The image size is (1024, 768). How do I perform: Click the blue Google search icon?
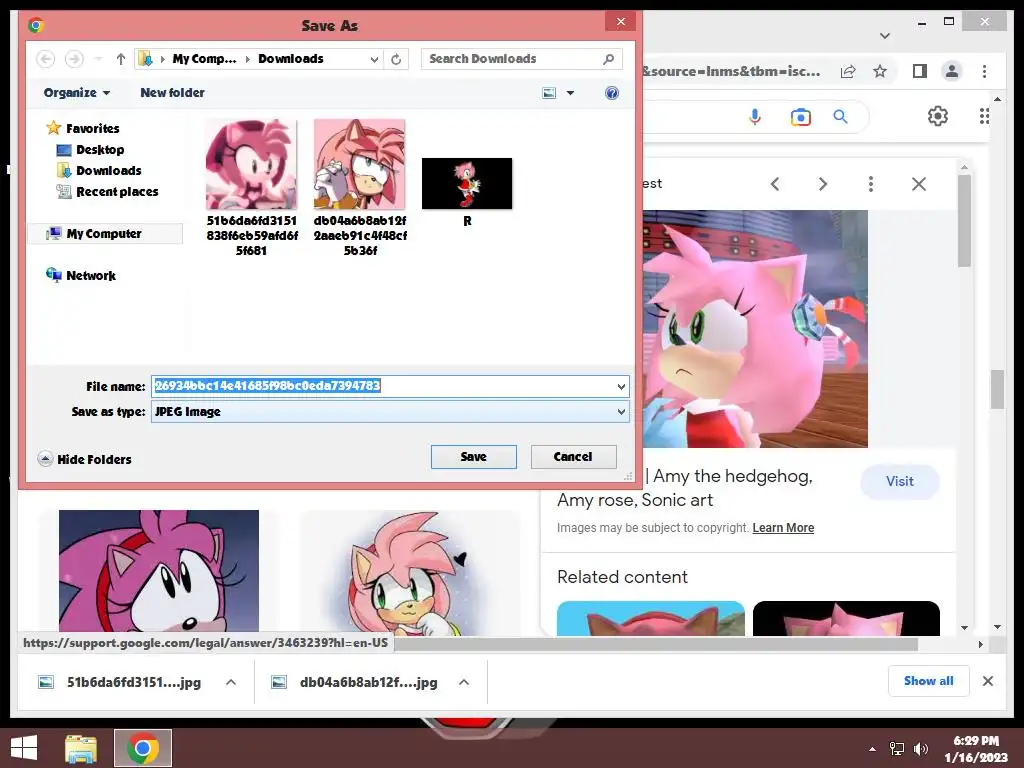[x=840, y=117]
